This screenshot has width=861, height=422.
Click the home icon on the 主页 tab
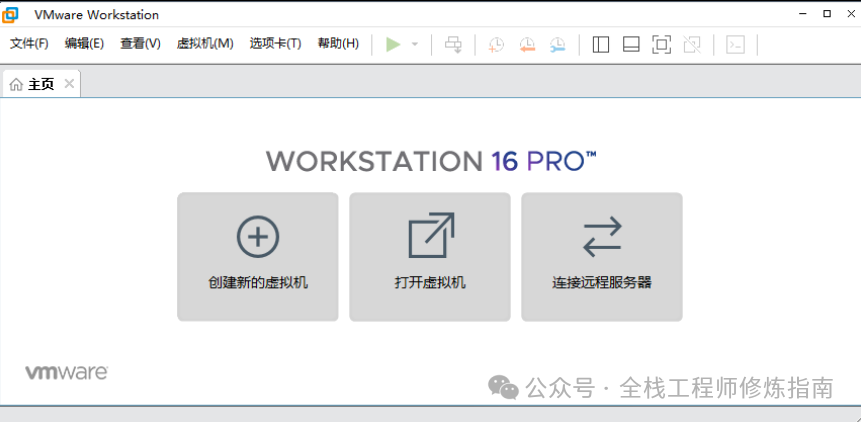[16, 85]
